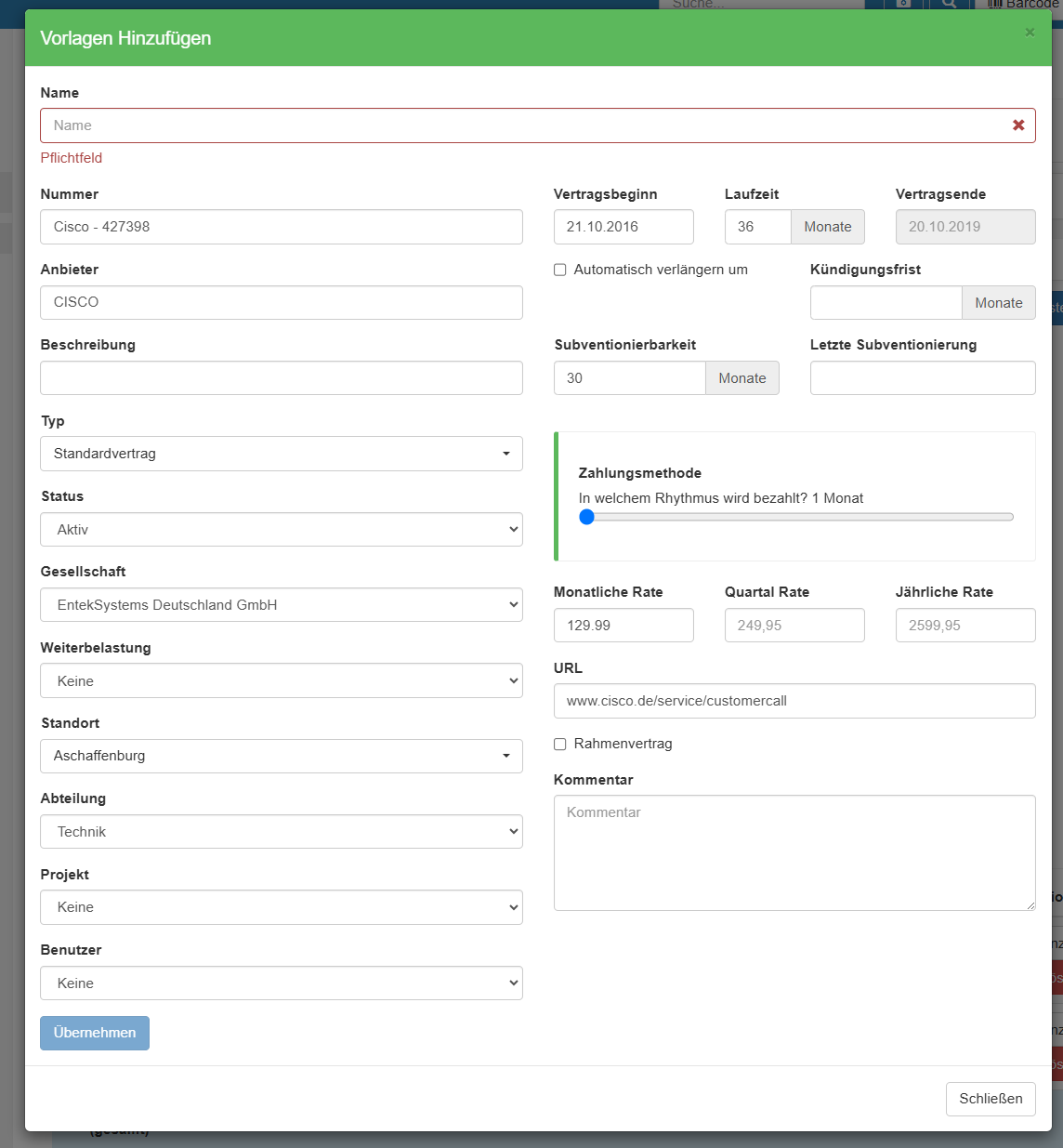Click the Vertragsbeginn date field
The width and height of the screenshot is (1063, 1148).
[x=623, y=227]
